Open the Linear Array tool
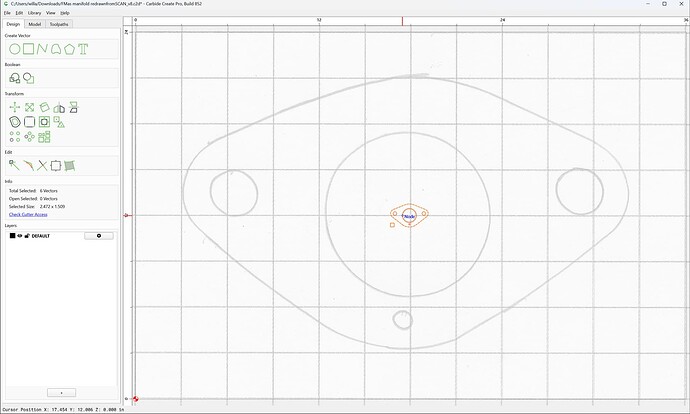Screen dimensions: 690x414 (x=15, y=137)
